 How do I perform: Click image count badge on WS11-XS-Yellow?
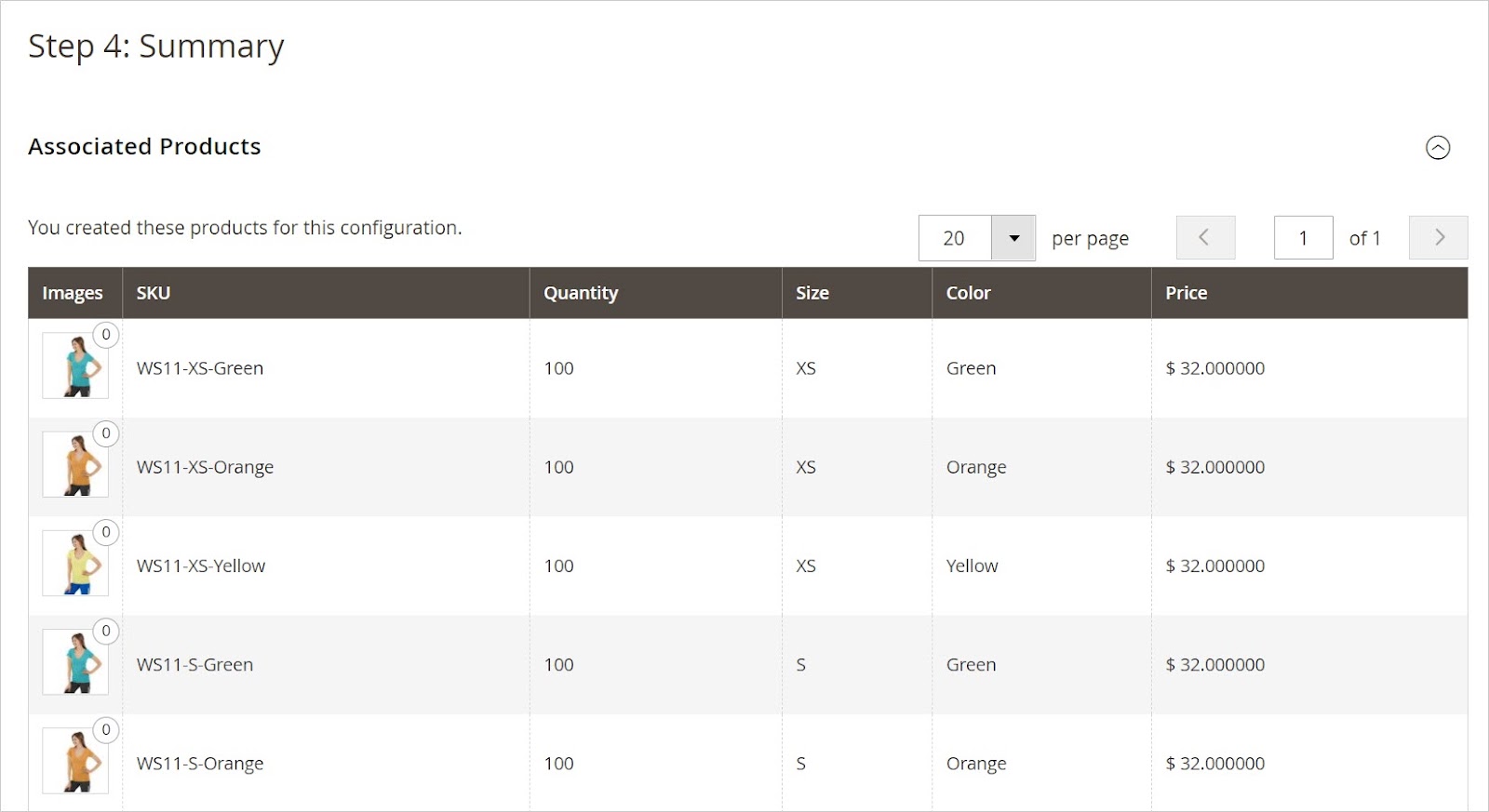(x=106, y=532)
